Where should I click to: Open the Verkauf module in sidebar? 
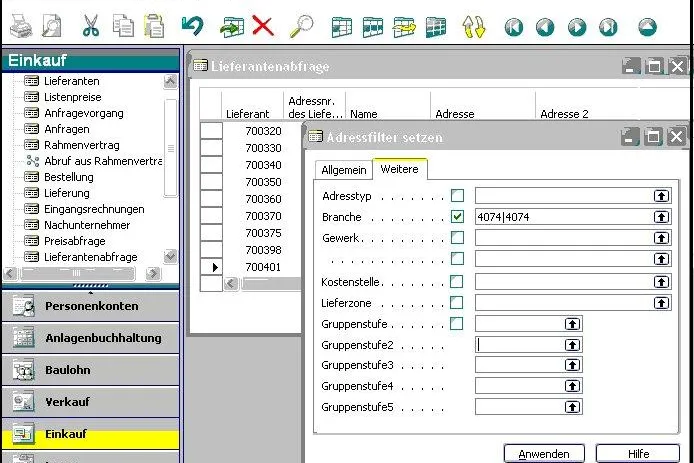[x=91, y=401]
